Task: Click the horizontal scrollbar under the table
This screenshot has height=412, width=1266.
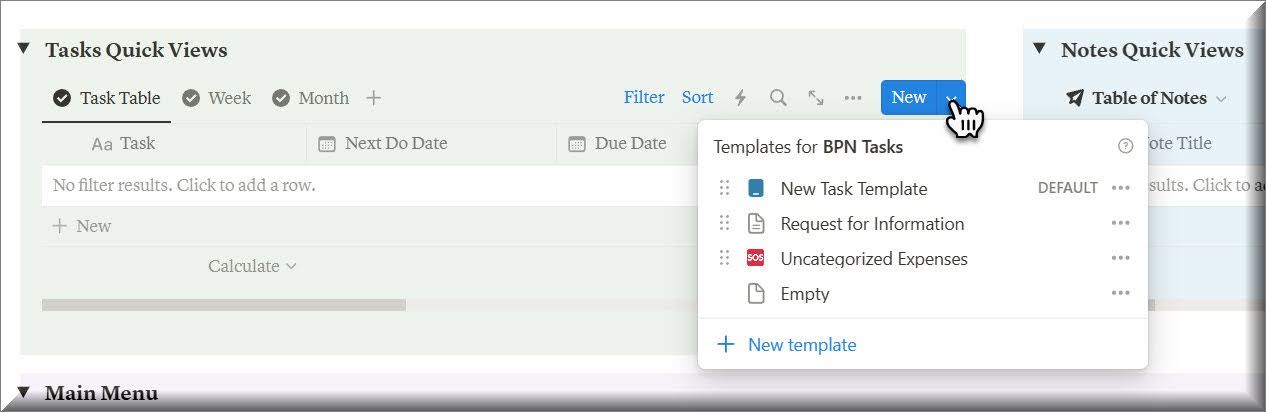Action: point(224,305)
